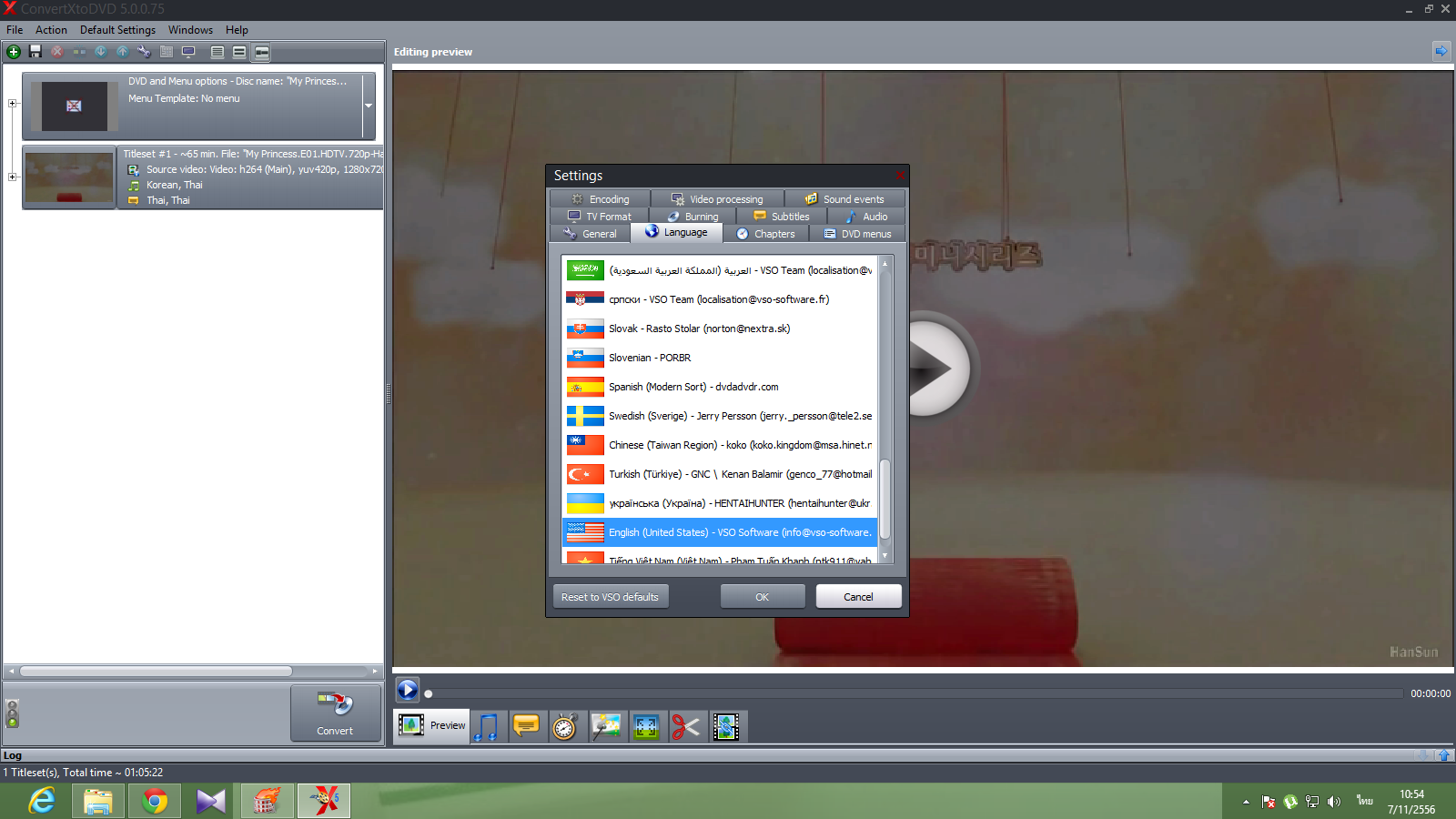1456x819 pixels.
Task: Click the green add file icon
Action: [14, 52]
